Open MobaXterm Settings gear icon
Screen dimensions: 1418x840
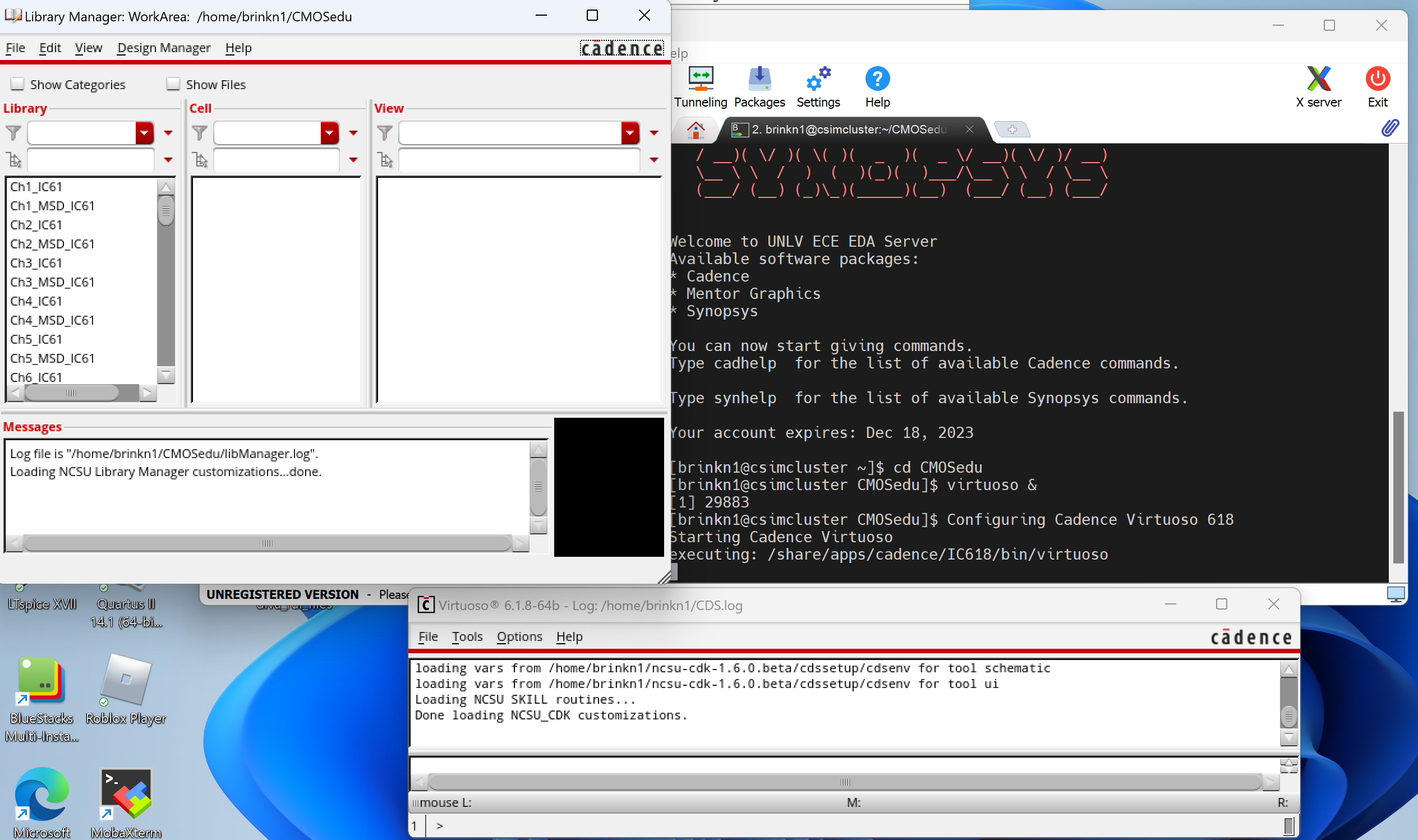(818, 79)
